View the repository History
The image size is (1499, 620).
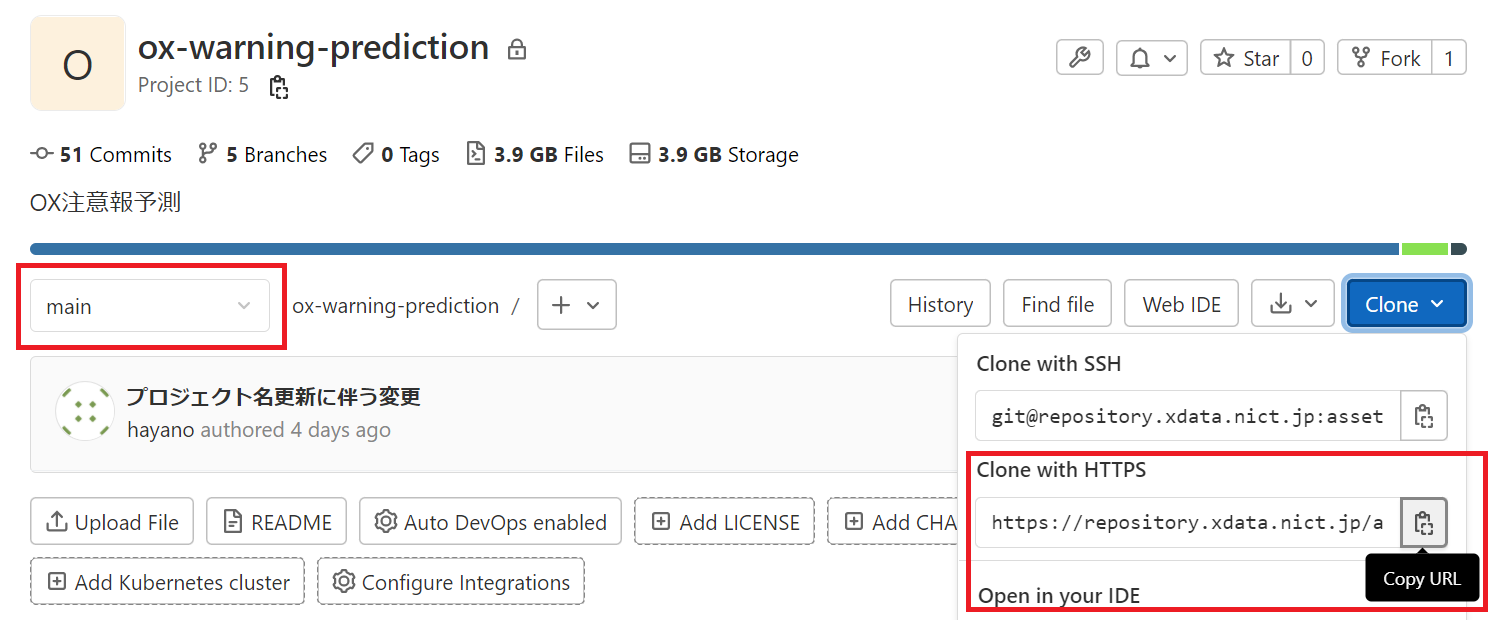point(939,303)
